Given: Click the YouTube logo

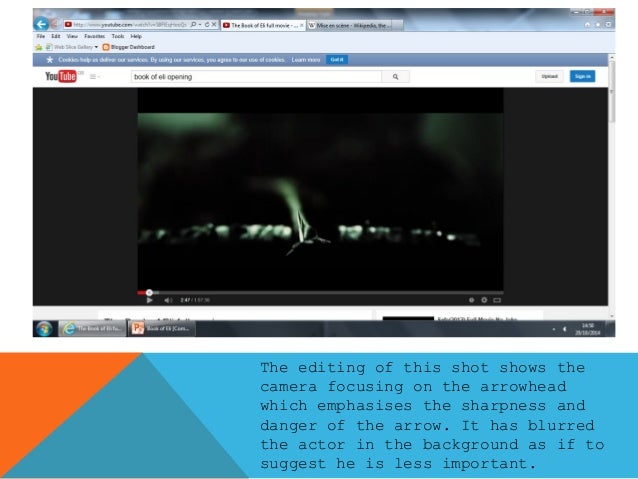Looking at the screenshot, I should coord(61,76).
